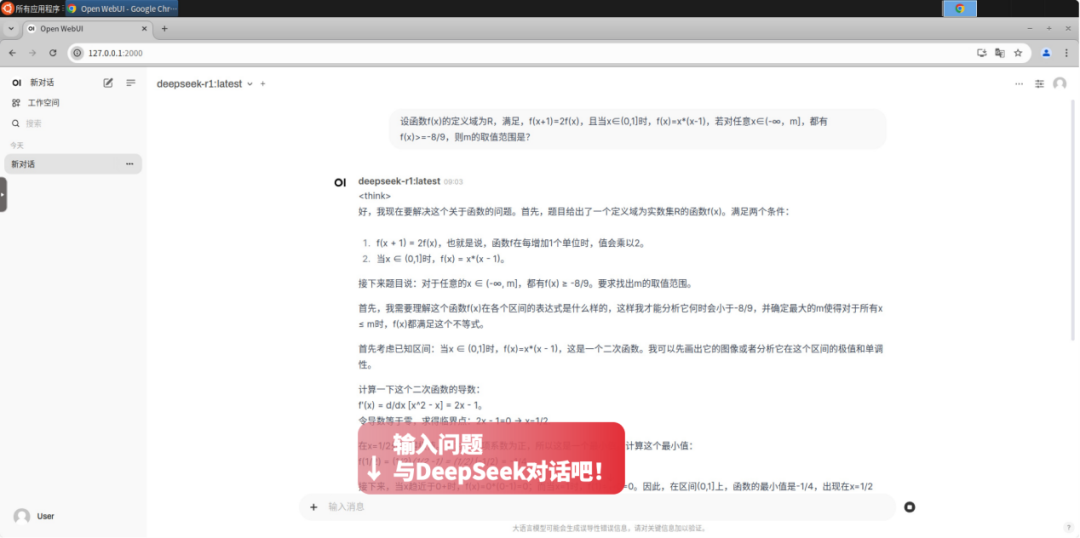The width and height of the screenshot is (1080, 538).
Task: Click the help question mark icon
Action: 1068,527
